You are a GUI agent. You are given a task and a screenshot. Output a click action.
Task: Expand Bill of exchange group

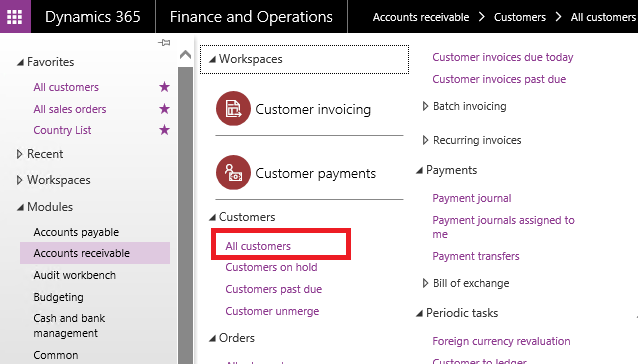click(425, 283)
